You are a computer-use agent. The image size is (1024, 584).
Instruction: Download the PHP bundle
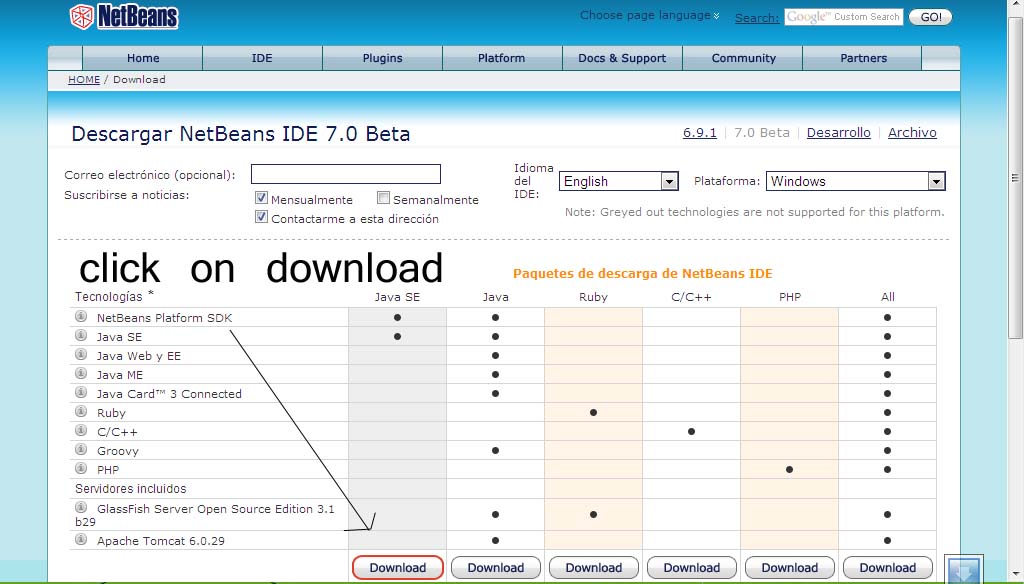click(x=790, y=568)
